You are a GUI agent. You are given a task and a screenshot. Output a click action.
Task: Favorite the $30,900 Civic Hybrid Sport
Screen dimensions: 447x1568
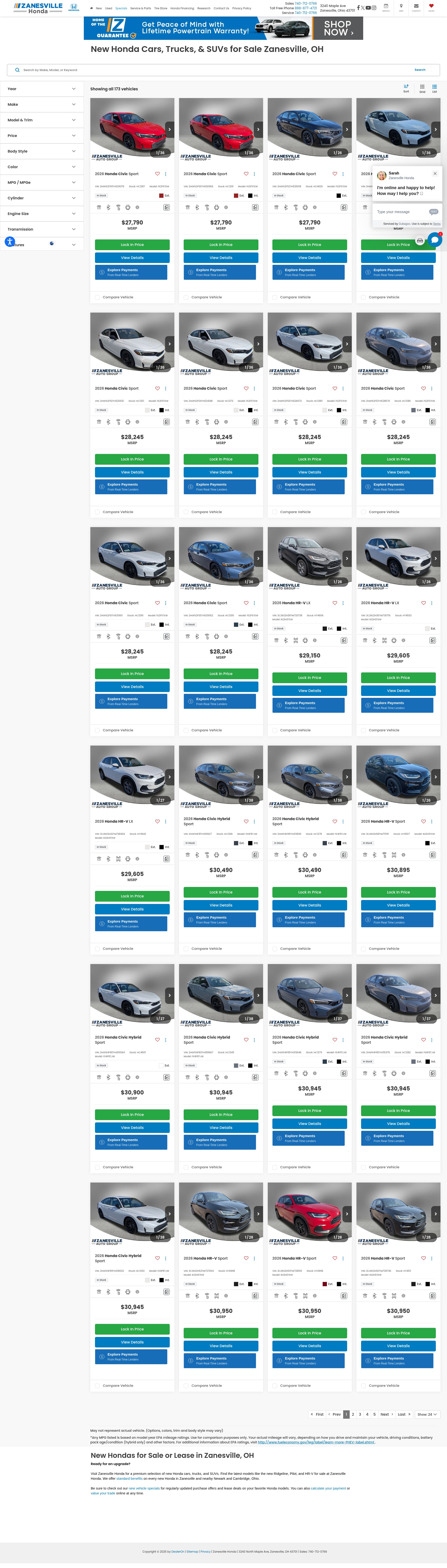click(158, 1040)
